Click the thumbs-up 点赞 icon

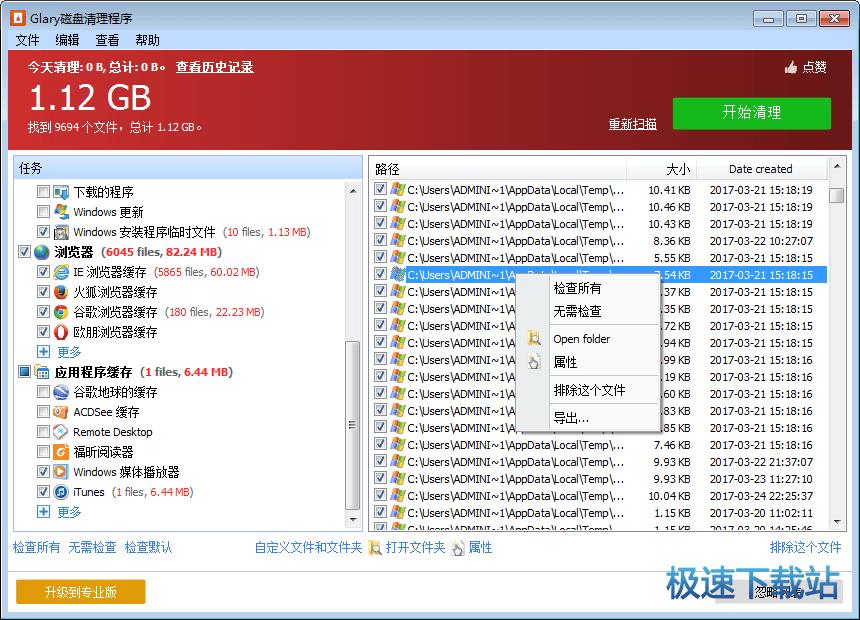click(789, 66)
